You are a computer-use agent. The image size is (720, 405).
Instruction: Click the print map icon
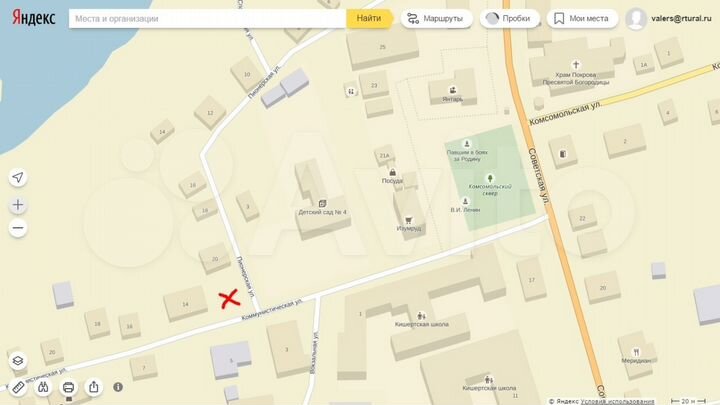[68, 387]
